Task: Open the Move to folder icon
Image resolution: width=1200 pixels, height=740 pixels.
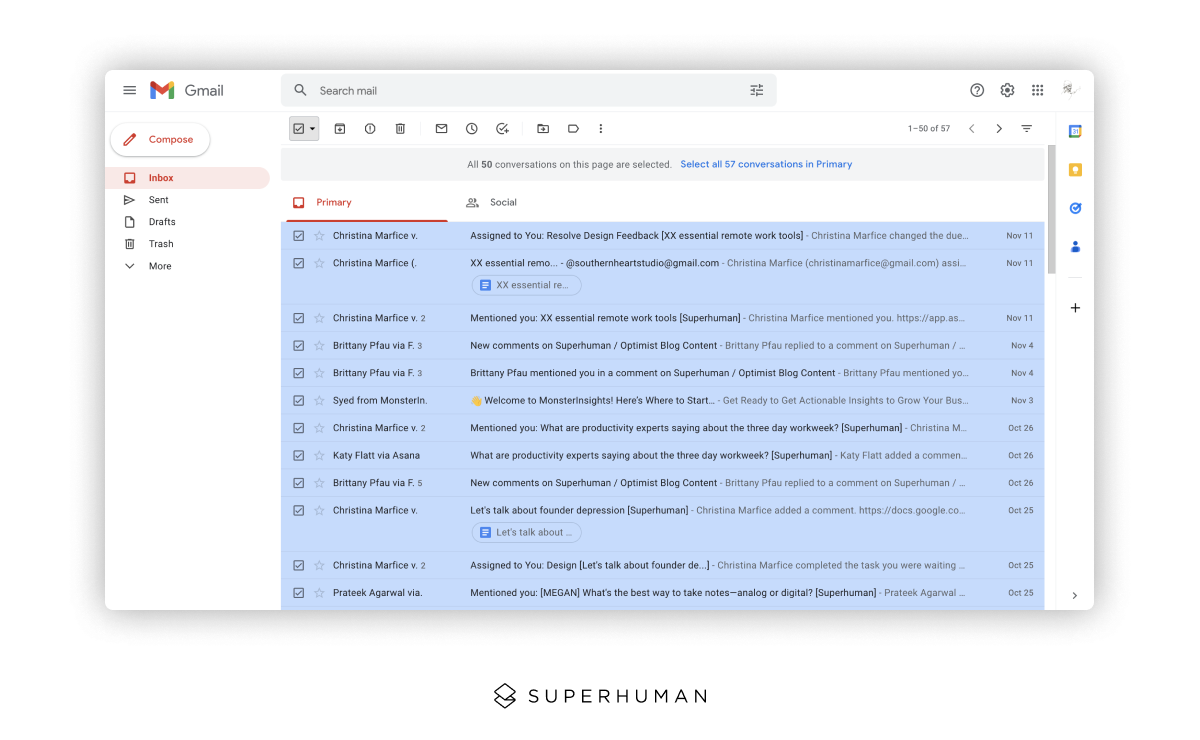Action: (543, 129)
